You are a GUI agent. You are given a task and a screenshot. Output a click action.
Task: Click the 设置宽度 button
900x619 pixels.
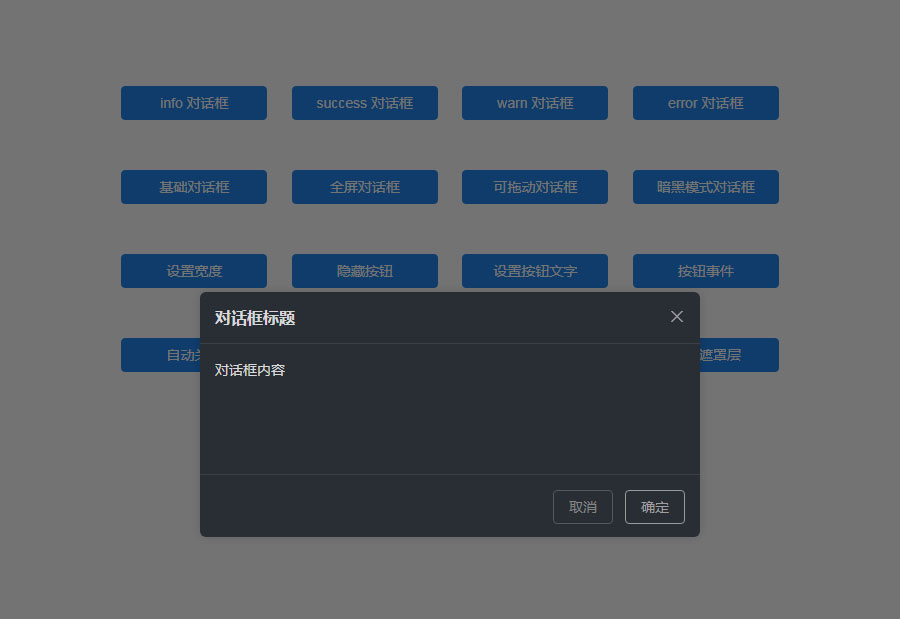pyautogui.click(x=194, y=271)
